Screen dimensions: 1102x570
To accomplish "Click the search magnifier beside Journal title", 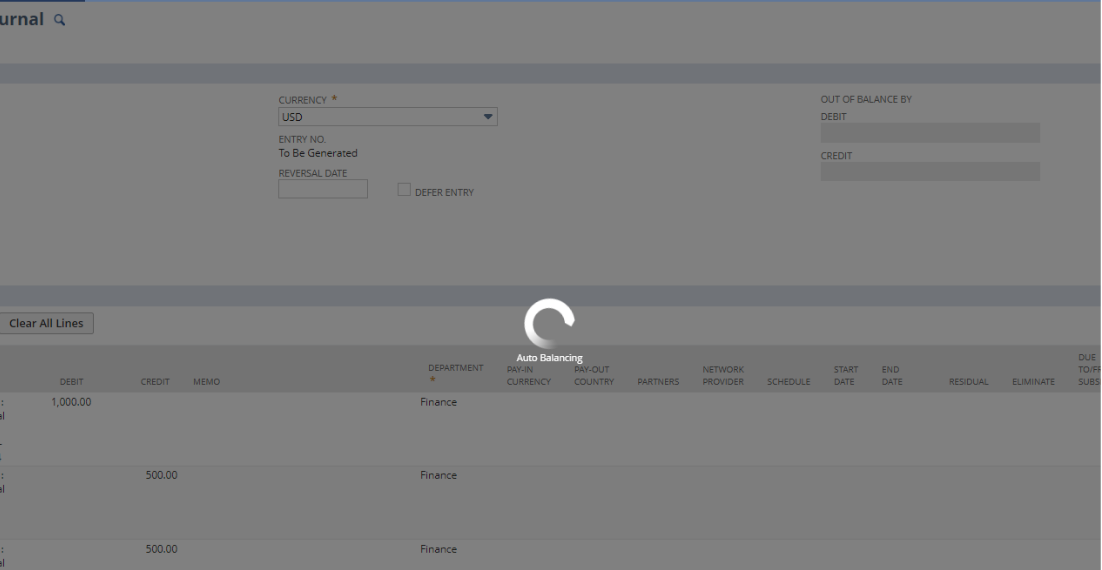I will (x=60, y=20).
